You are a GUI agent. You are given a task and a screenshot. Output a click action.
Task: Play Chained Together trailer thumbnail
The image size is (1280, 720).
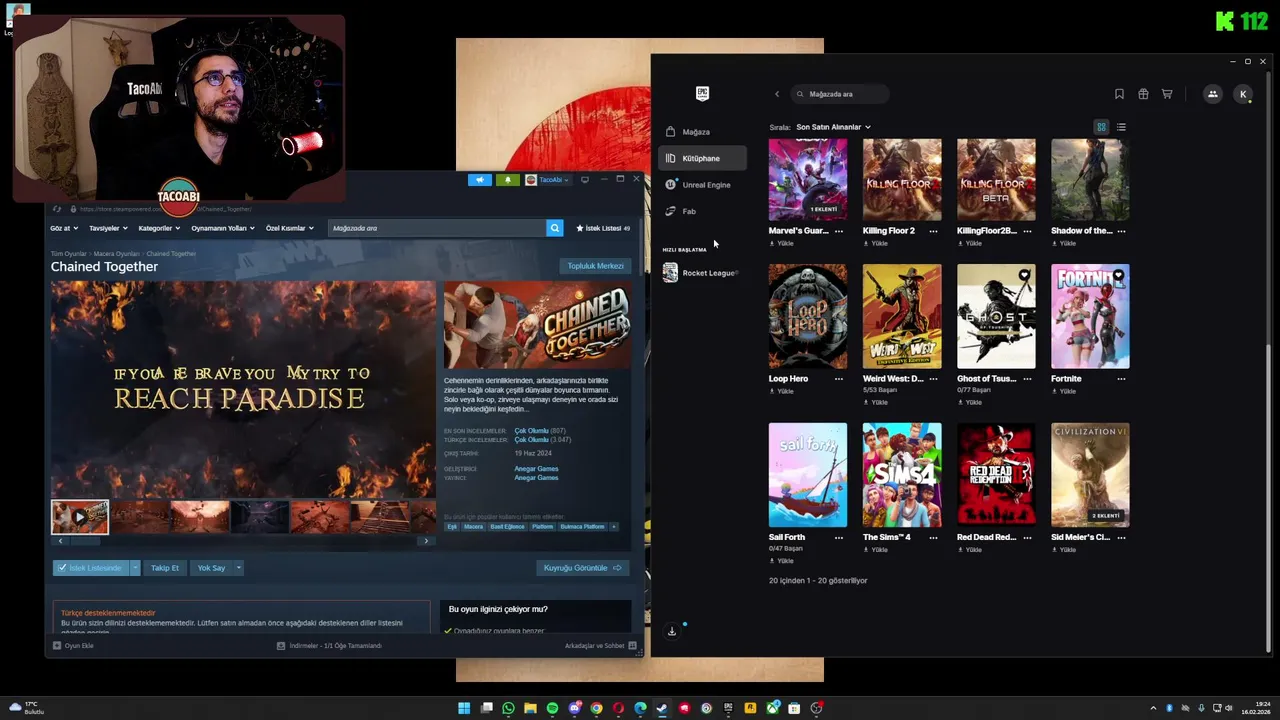coord(80,517)
